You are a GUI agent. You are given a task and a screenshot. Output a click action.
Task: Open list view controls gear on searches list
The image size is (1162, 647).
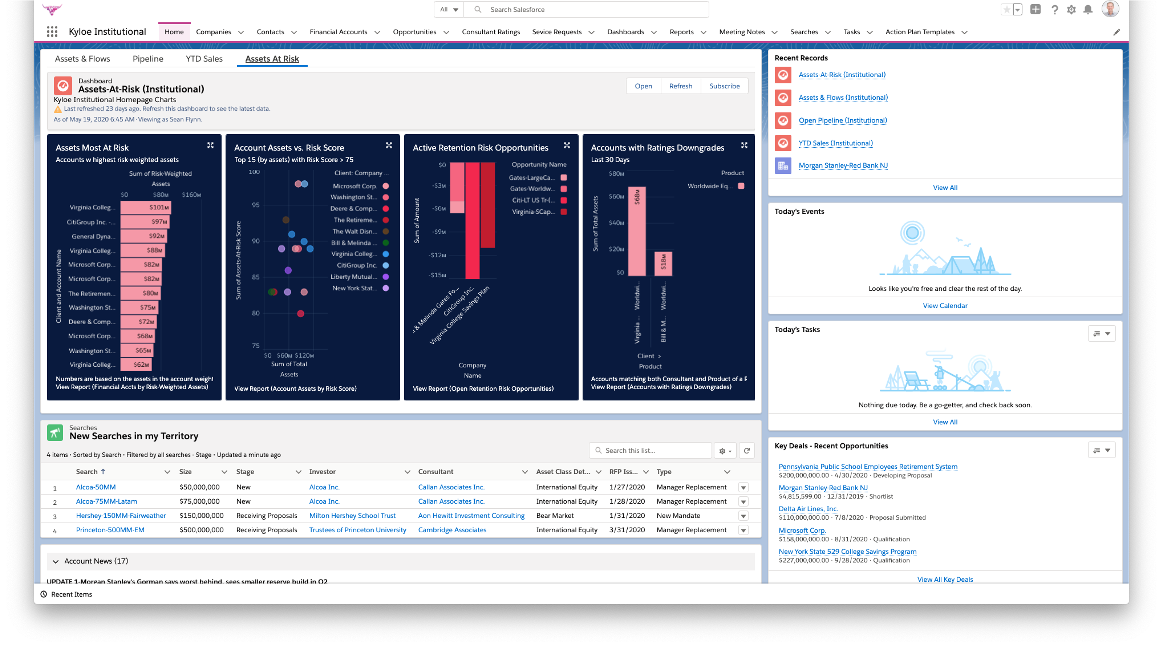[x=723, y=450]
